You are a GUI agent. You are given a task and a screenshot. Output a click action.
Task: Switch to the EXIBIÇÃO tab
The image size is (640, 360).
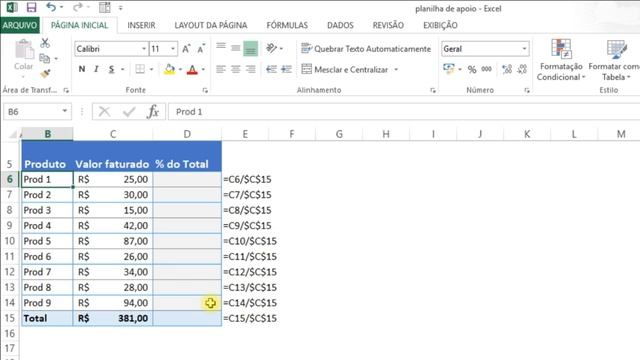tap(440, 25)
